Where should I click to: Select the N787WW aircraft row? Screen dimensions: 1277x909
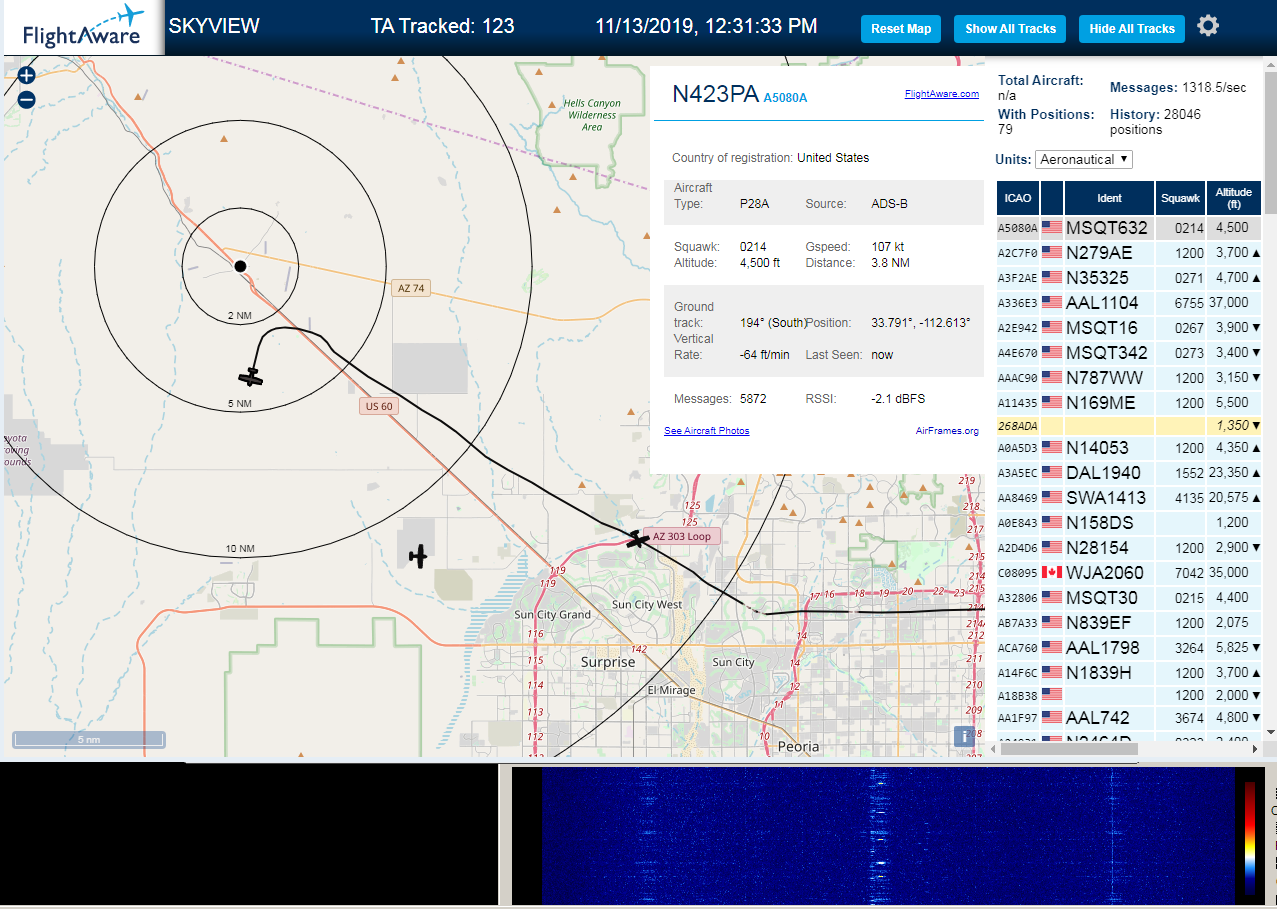tap(1130, 377)
